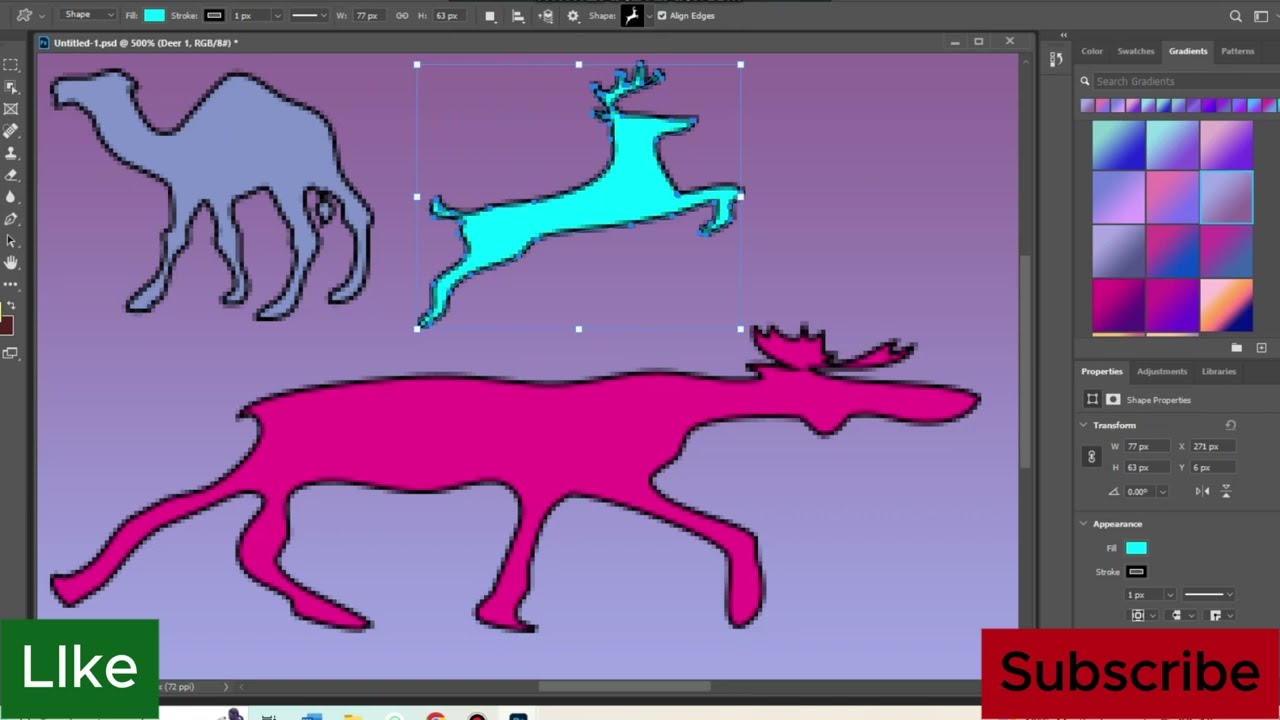Toggle Align Edges checkbox
Screen dimensions: 1280x720
[x=662, y=16]
